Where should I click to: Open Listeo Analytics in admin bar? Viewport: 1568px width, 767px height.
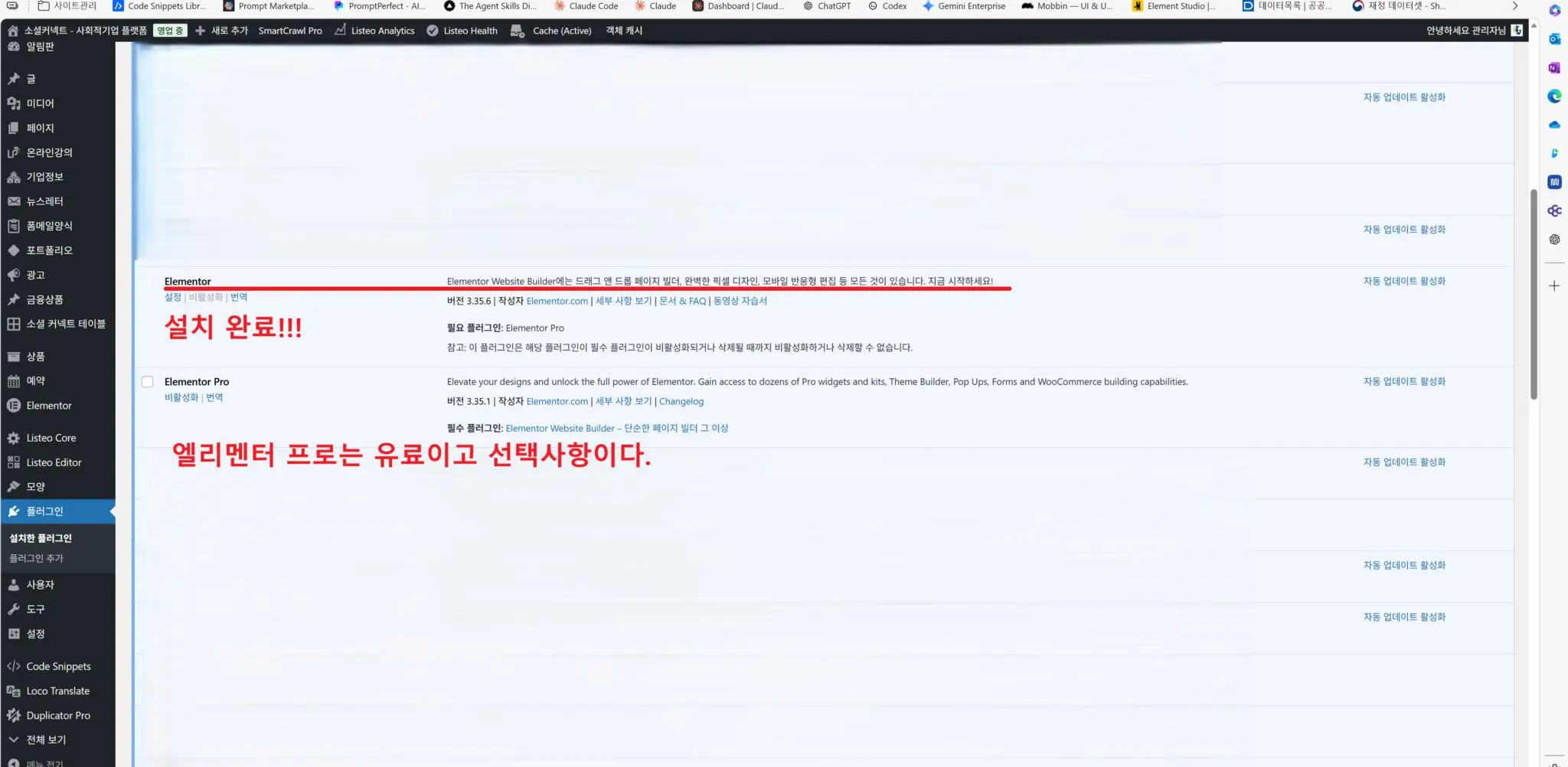(x=374, y=31)
